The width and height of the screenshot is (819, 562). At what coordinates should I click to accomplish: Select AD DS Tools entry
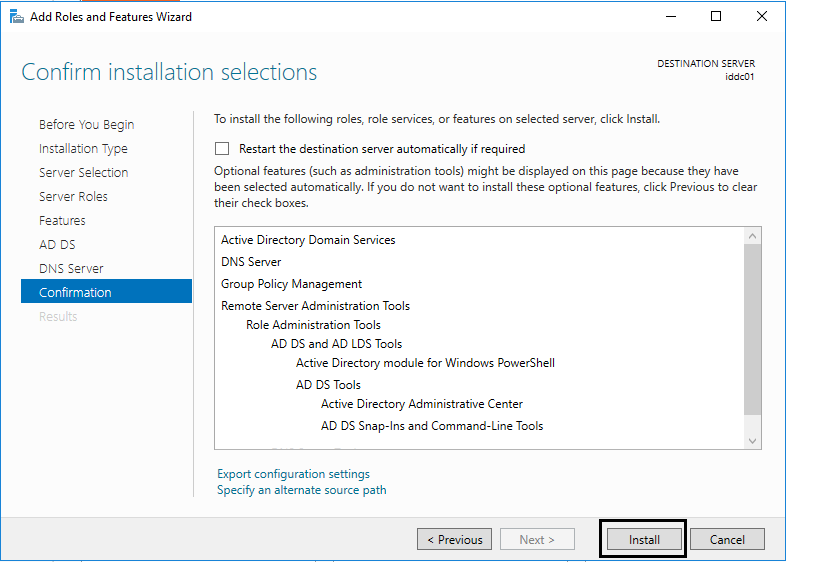tap(328, 385)
